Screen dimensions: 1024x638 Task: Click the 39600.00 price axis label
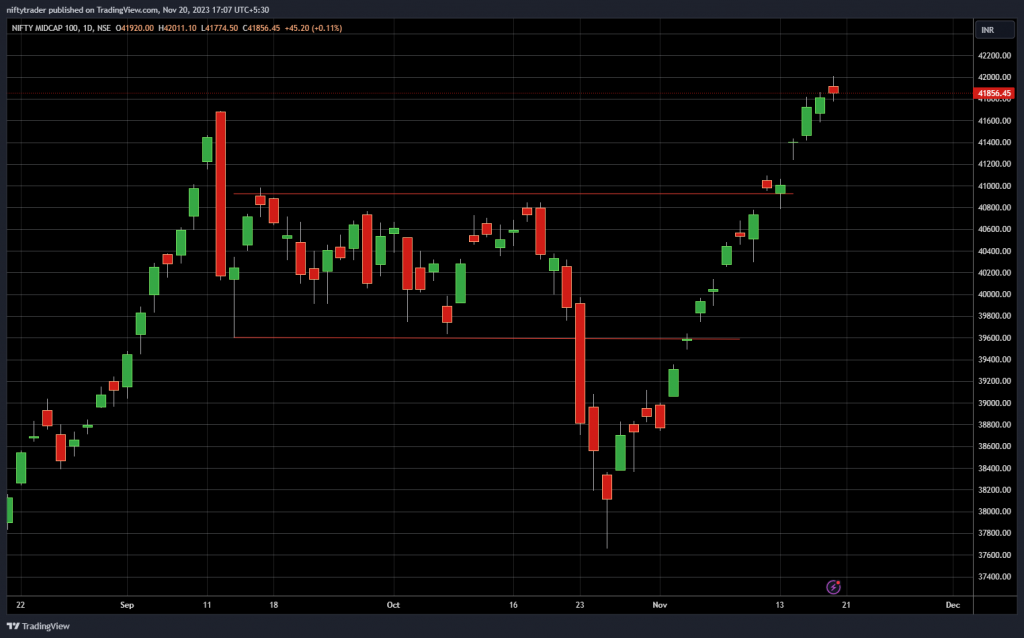tap(994, 338)
